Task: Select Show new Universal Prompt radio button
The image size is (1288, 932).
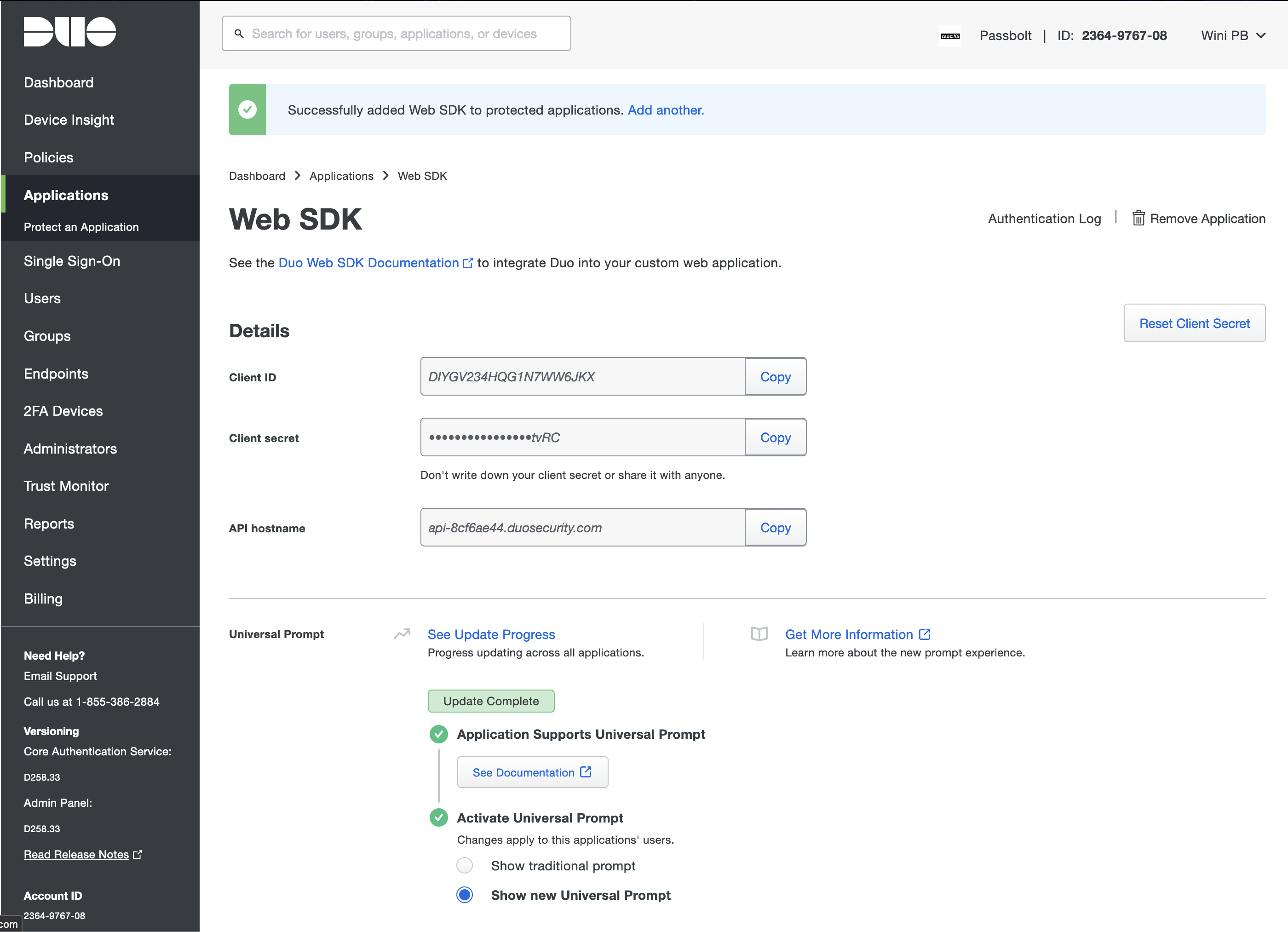Action: pyautogui.click(x=465, y=895)
